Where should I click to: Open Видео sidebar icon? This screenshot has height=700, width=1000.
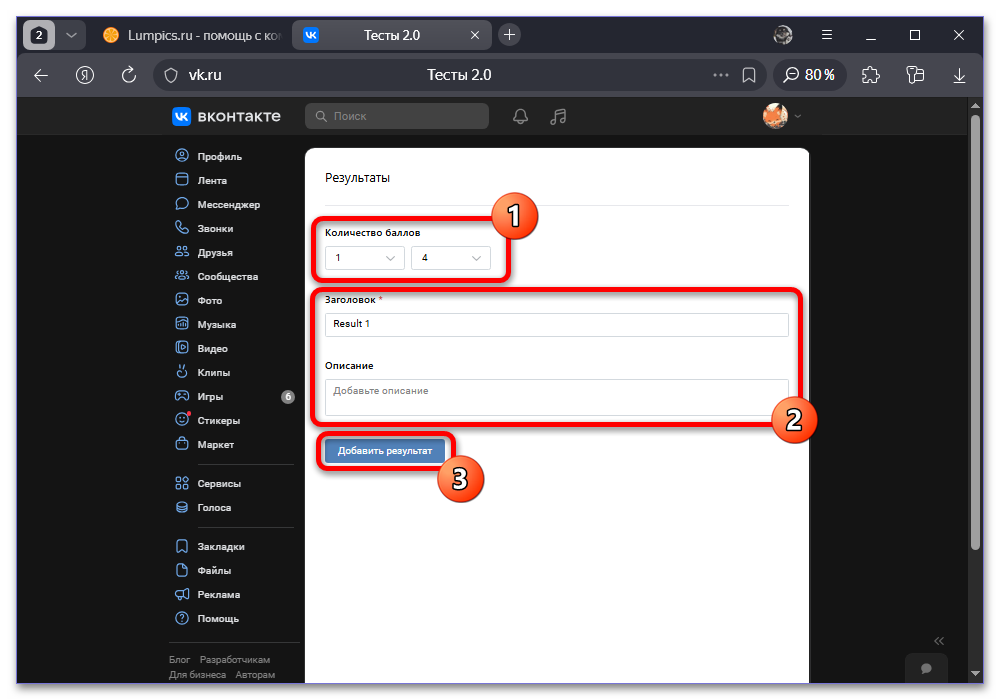click(182, 348)
